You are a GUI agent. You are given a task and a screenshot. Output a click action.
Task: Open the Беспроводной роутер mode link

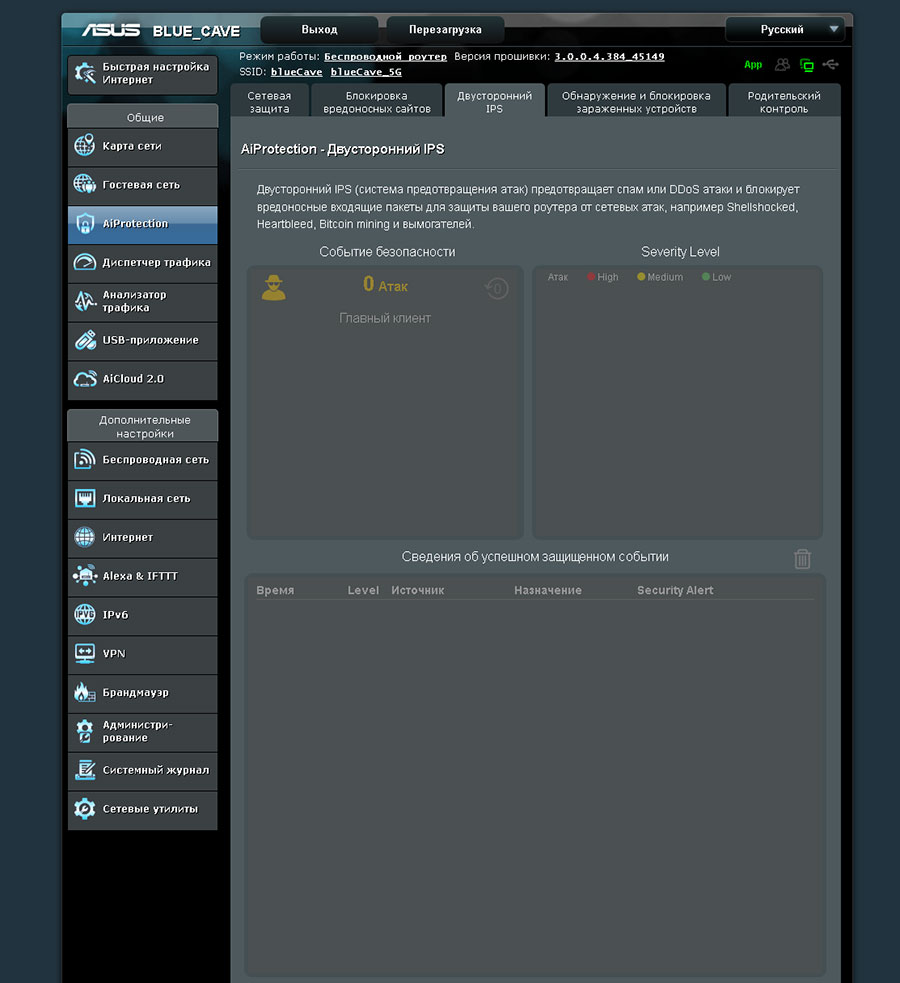[385, 56]
